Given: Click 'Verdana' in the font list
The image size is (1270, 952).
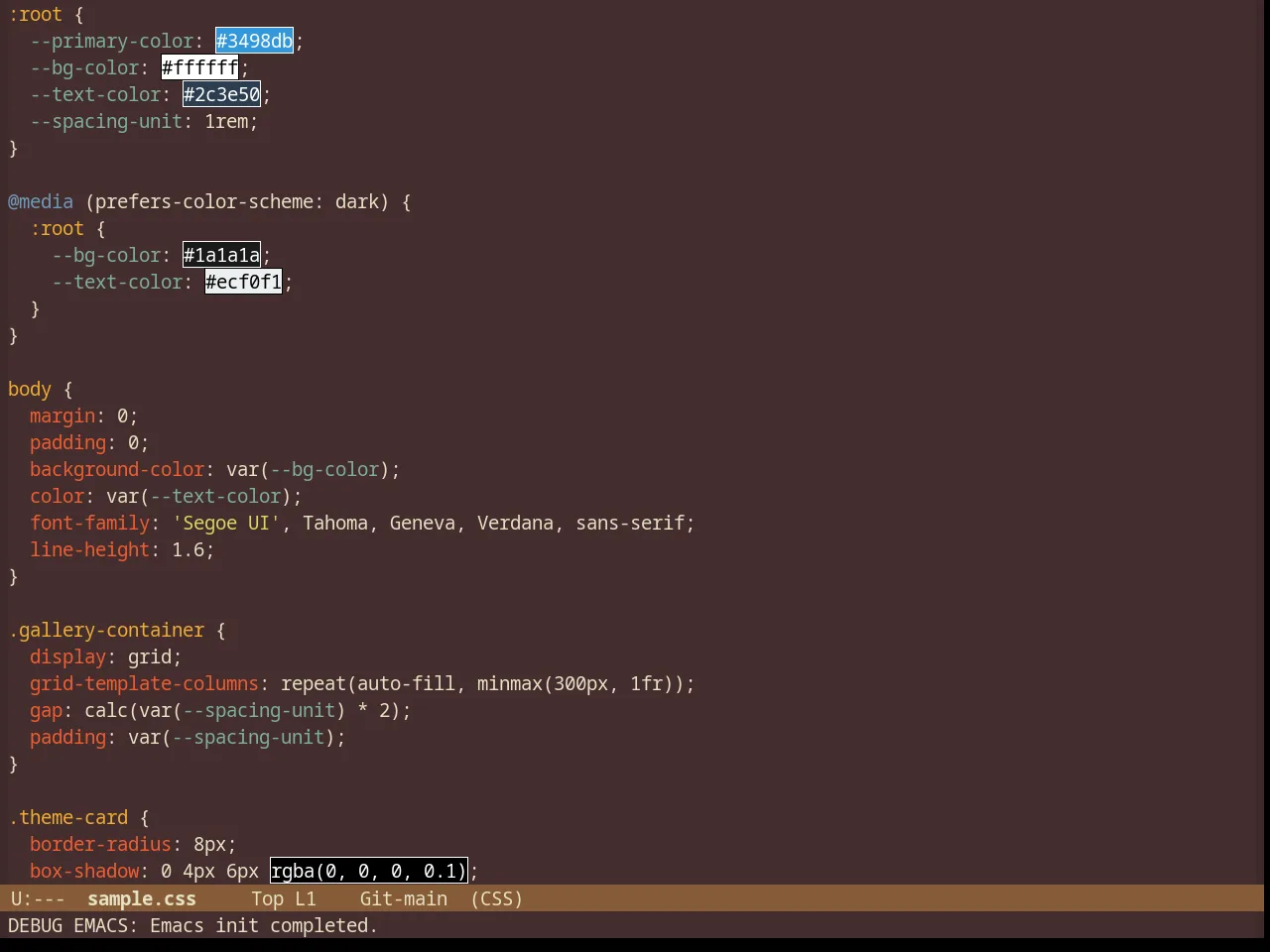Looking at the screenshot, I should tap(516, 523).
